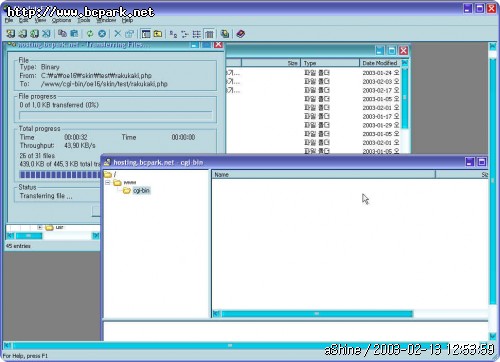Minimize the Transferring Files dialog

pyautogui.click(x=195, y=44)
